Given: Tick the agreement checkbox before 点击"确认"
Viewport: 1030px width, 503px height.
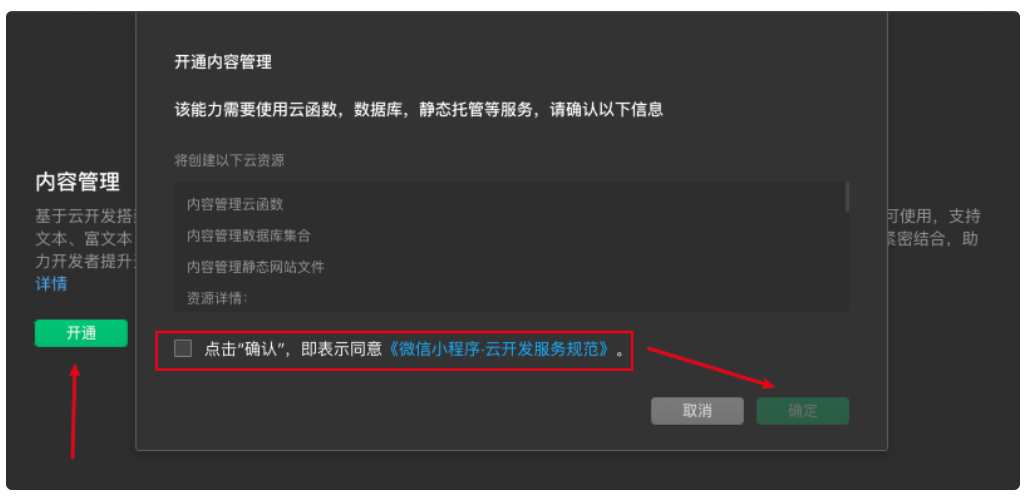Looking at the screenshot, I should pyautogui.click(x=183, y=349).
